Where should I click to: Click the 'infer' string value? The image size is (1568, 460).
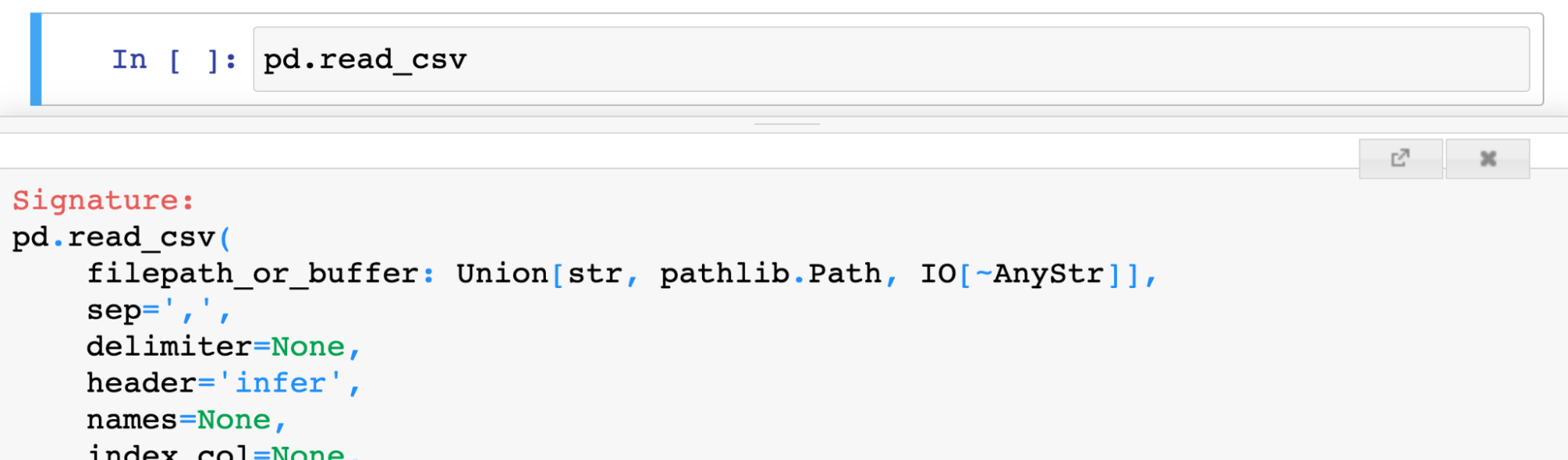280,383
